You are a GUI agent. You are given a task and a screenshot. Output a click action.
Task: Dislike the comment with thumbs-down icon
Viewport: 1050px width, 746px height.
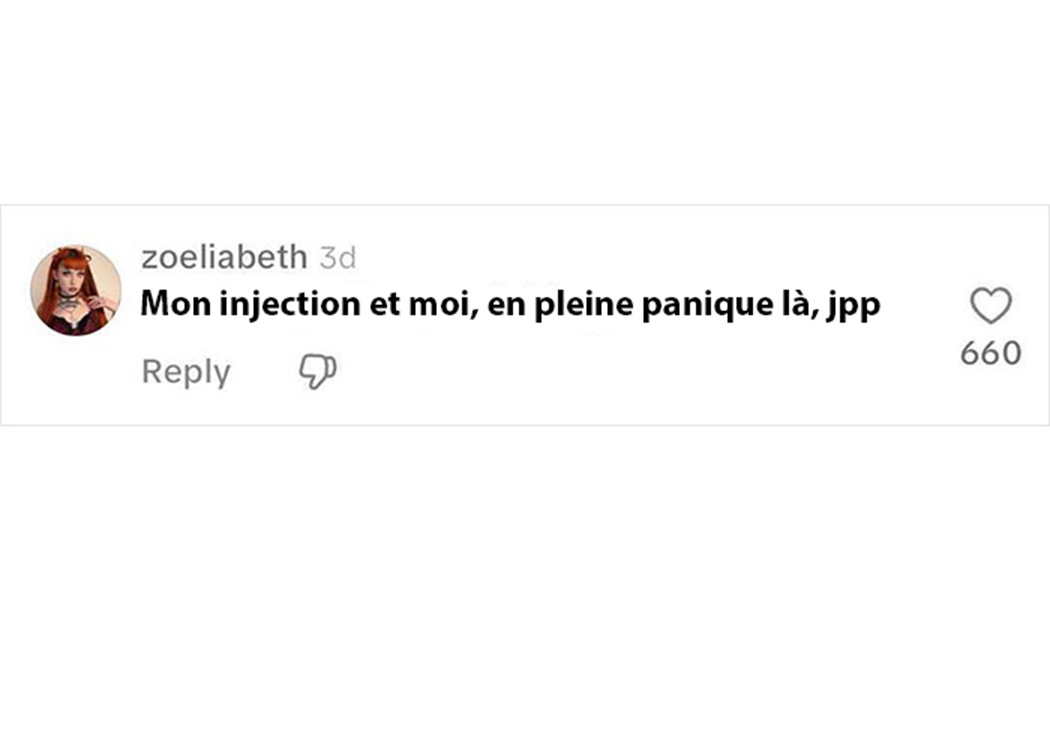point(318,371)
